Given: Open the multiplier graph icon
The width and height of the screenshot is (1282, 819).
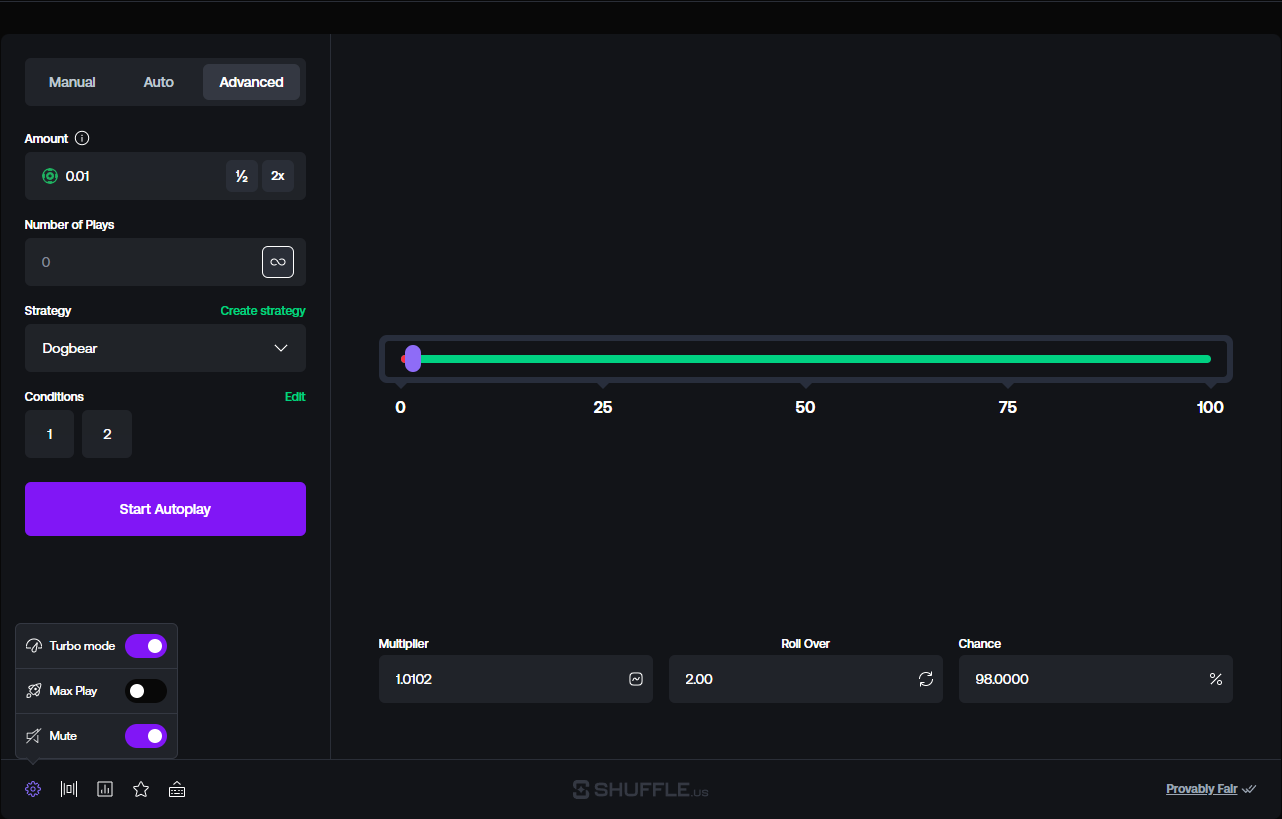Looking at the screenshot, I should point(635,679).
